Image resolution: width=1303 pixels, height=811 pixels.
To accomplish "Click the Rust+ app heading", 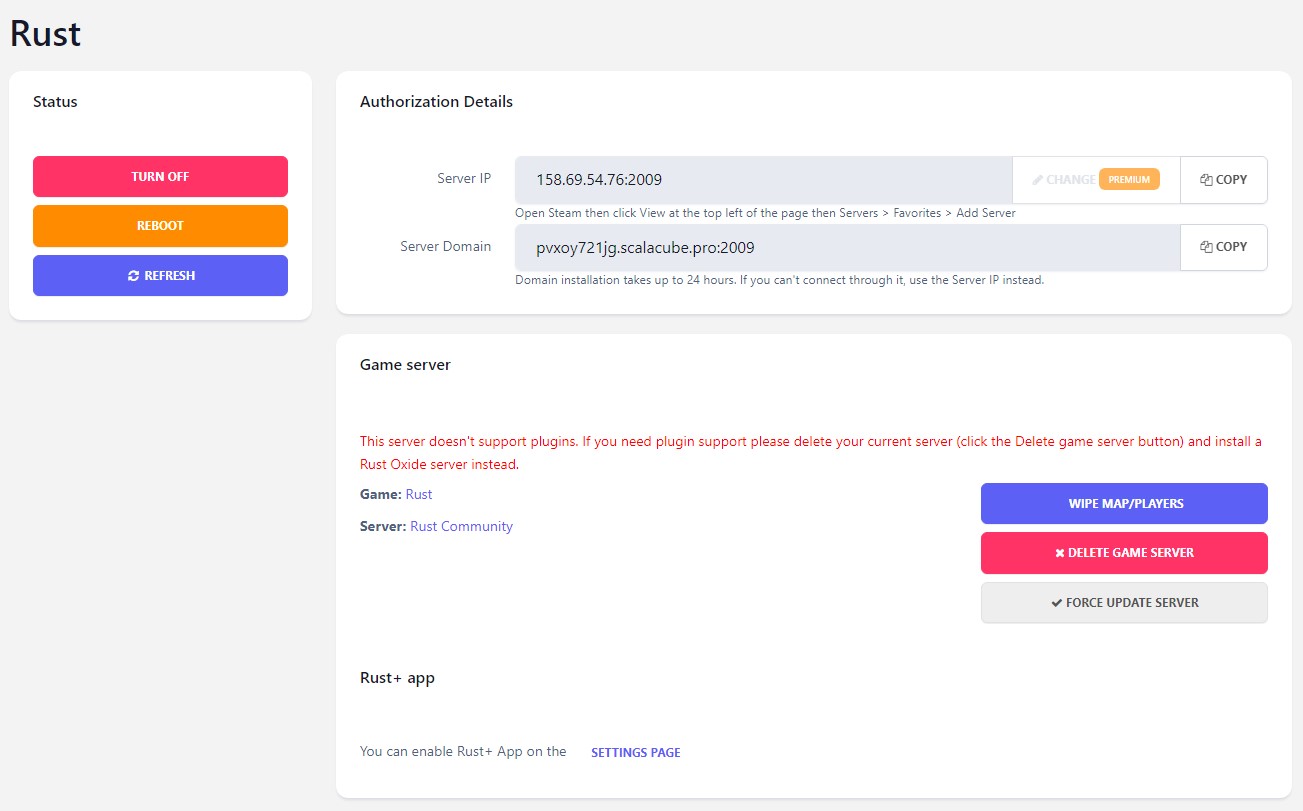I will (397, 678).
